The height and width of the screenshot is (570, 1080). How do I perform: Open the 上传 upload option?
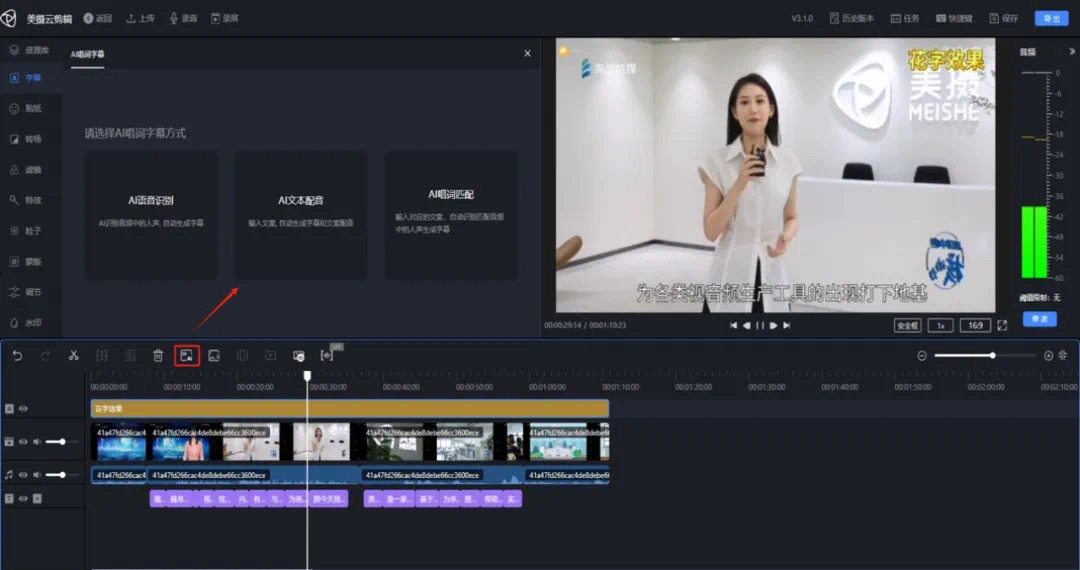[x=141, y=19]
